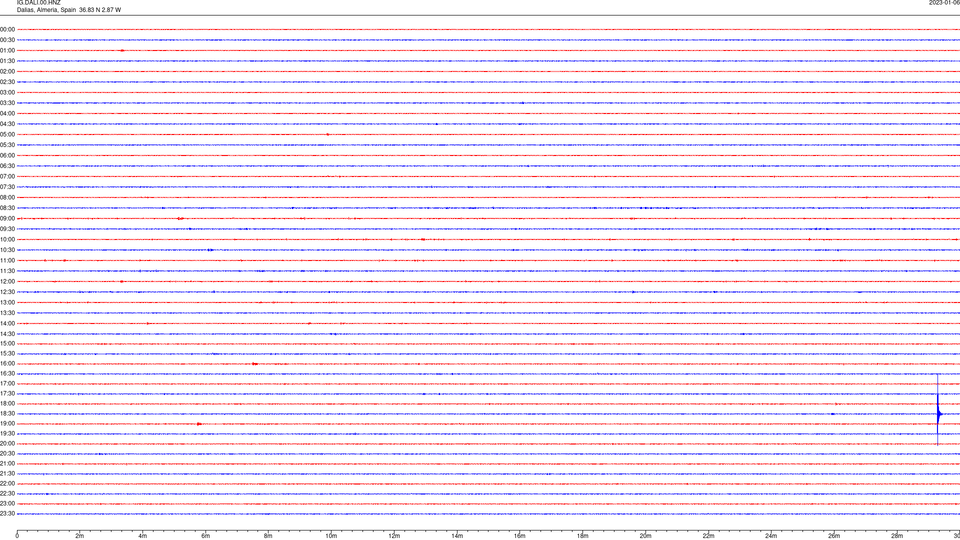Click the '05:00' trace time label
960x540 pixels.
tap(7, 135)
